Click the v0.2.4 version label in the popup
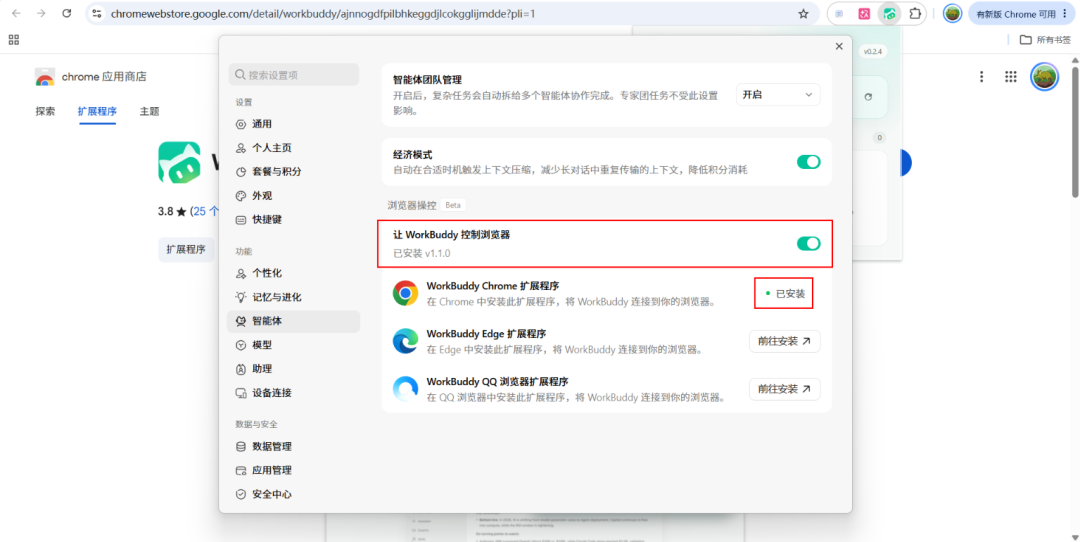Screen dimensions: 1080x542 (x=872, y=52)
